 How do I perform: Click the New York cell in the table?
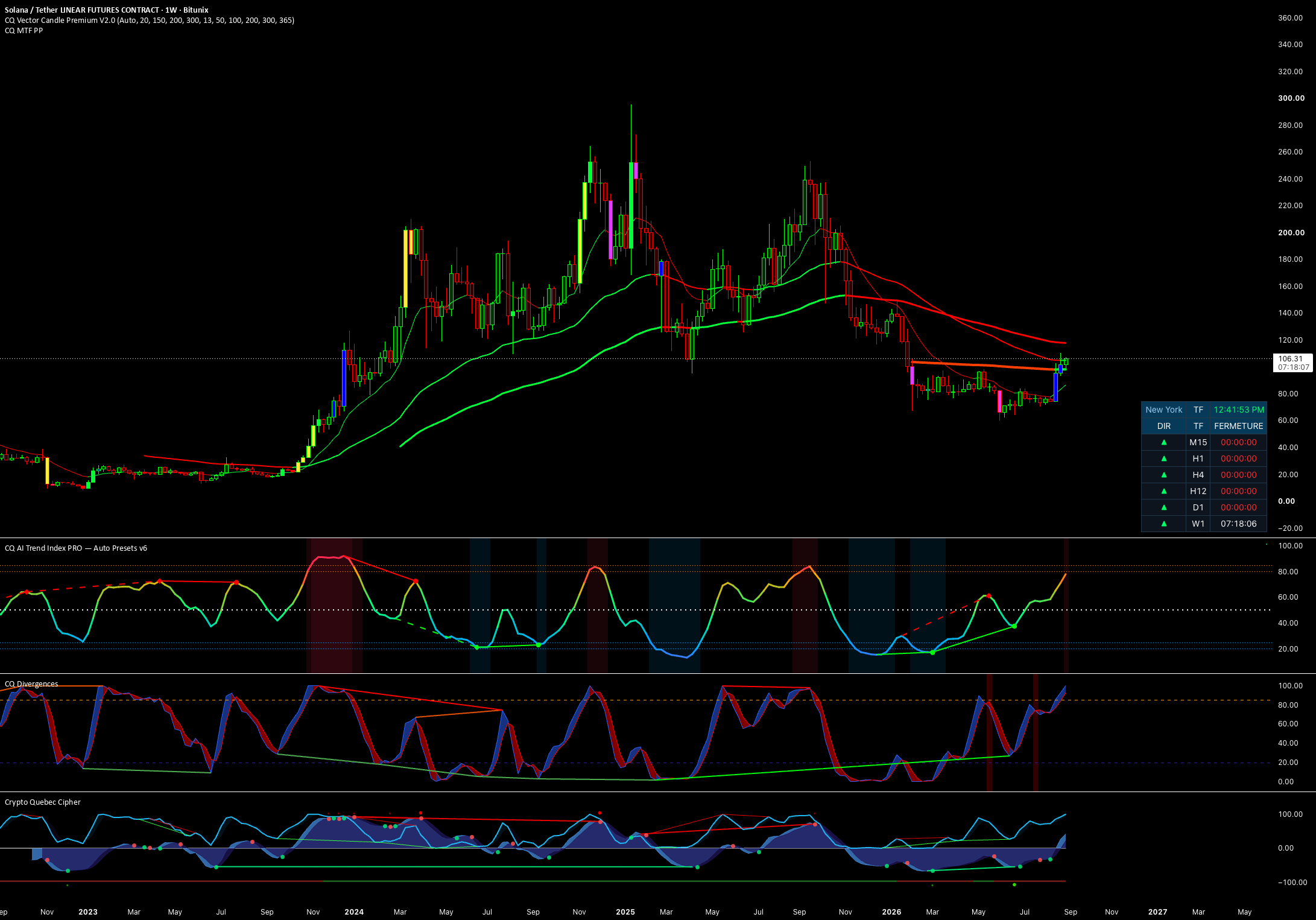pyautogui.click(x=1163, y=410)
